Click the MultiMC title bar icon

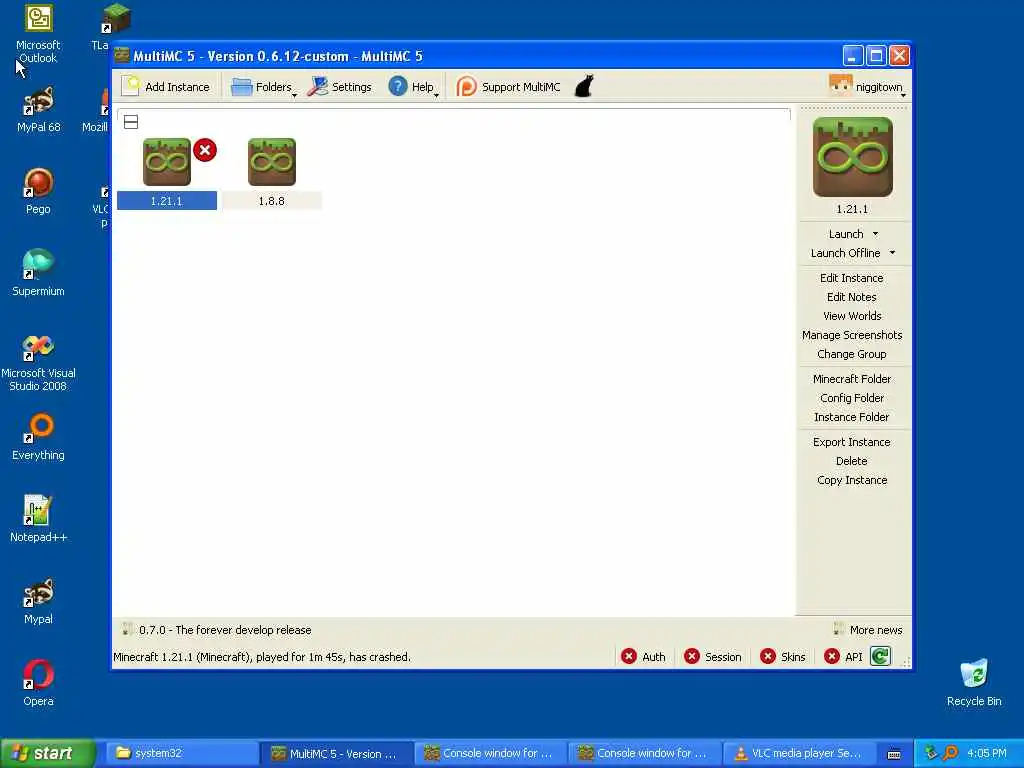coord(121,56)
